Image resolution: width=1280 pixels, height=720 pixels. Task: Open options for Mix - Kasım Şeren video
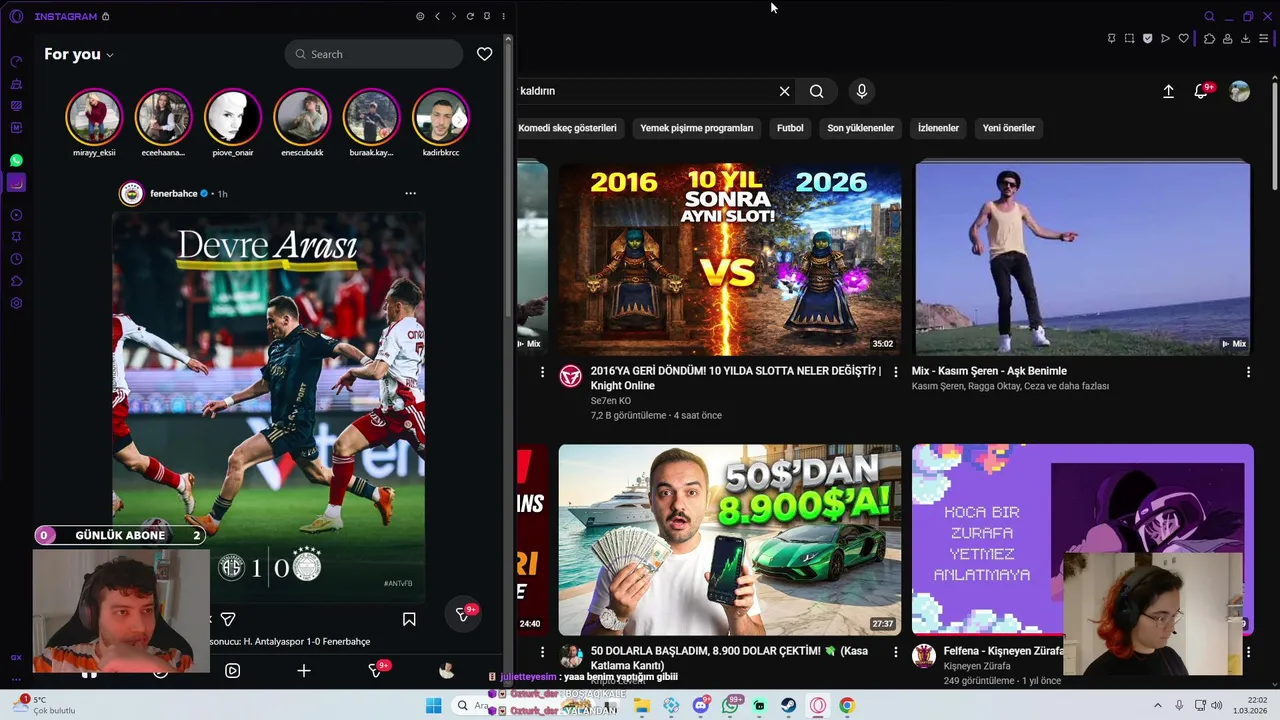[1248, 372]
